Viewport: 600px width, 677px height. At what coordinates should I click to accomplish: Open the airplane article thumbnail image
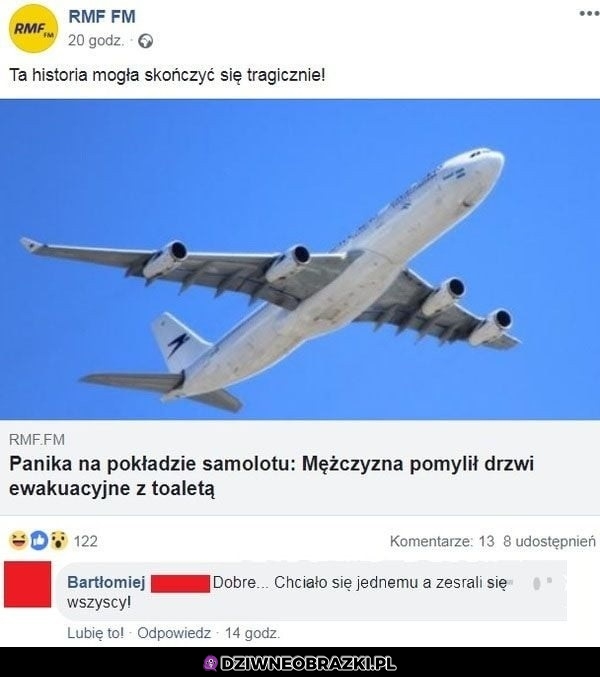pos(300,259)
